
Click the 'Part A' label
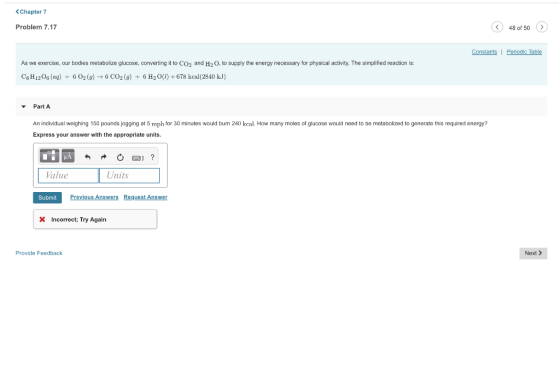tap(41, 106)
